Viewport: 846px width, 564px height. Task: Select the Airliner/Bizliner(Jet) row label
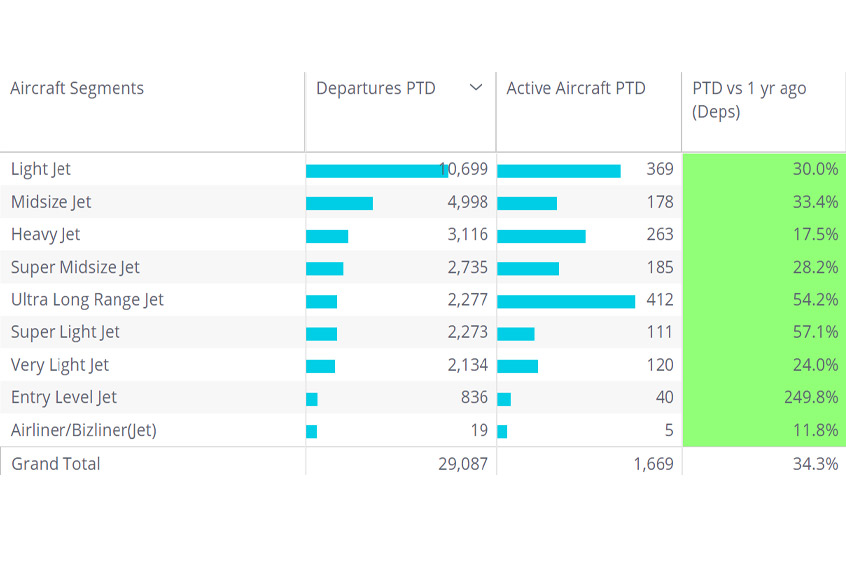pos(84,430)
